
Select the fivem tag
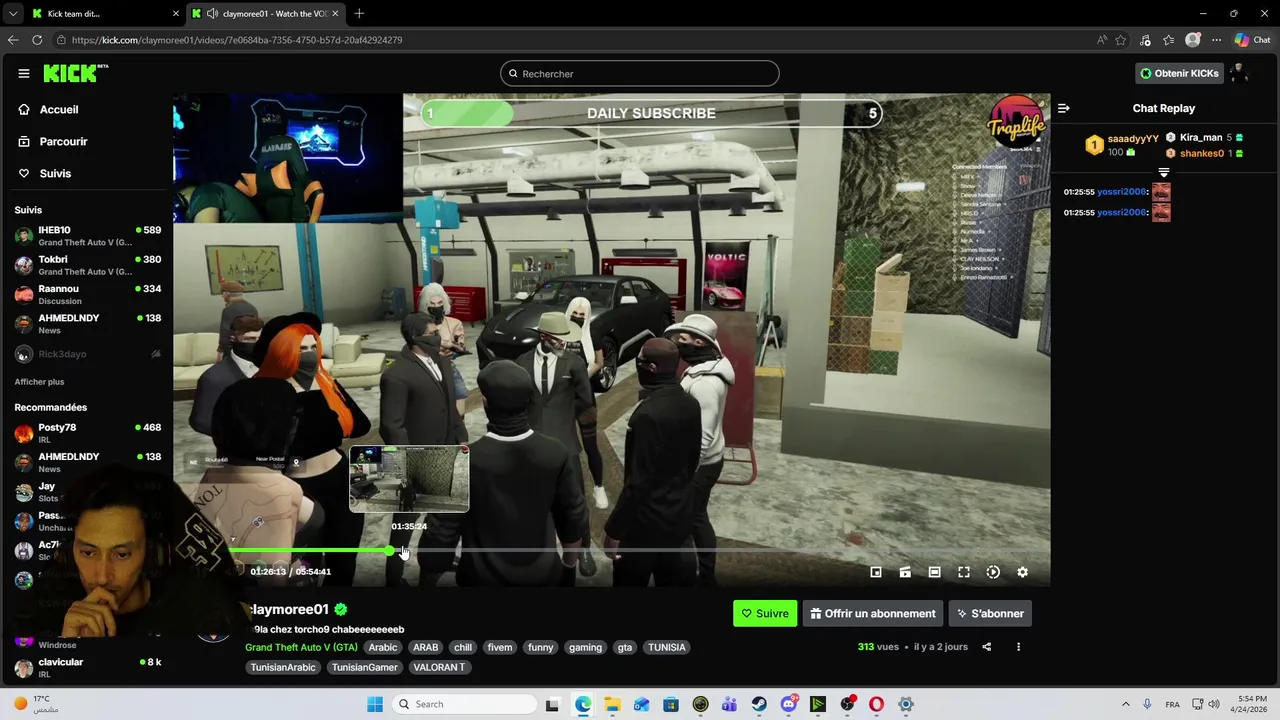500,647
